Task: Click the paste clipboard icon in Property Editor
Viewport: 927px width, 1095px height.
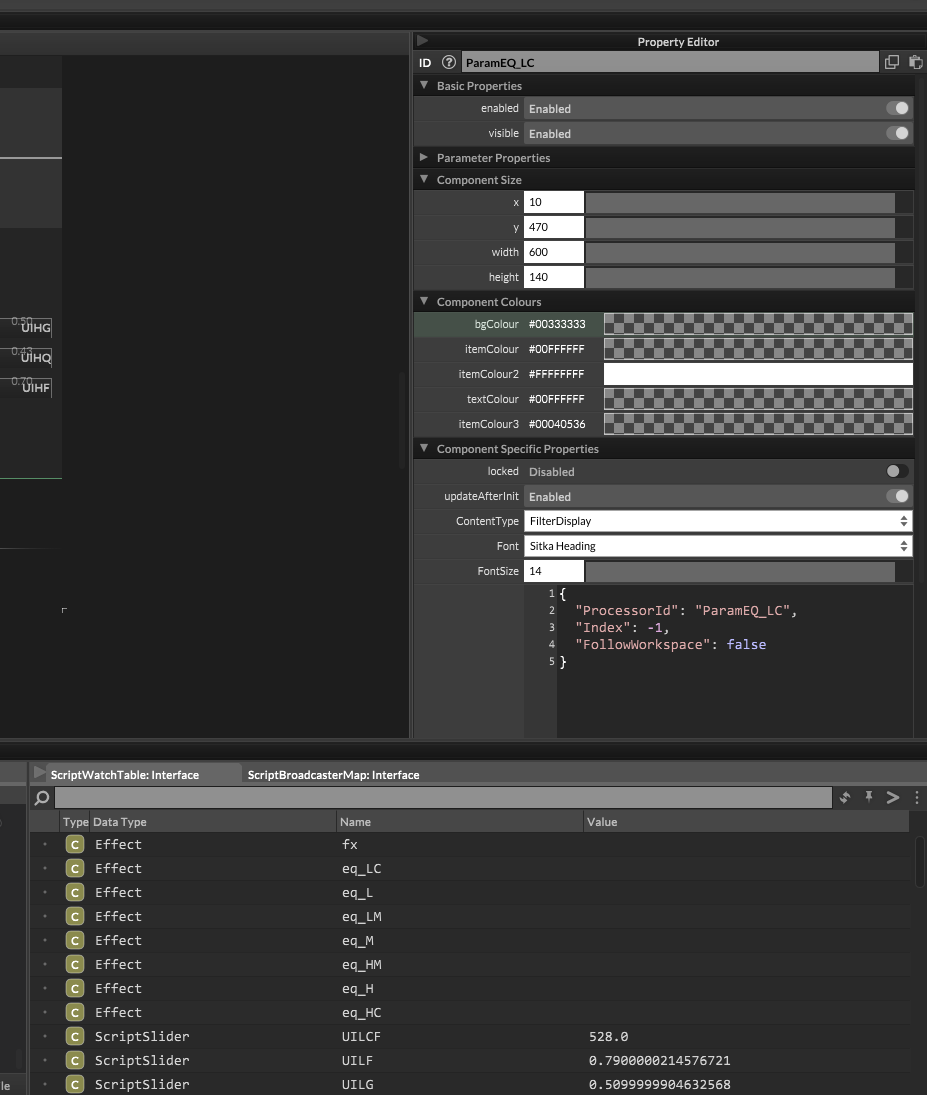Action: click(916, 63)
